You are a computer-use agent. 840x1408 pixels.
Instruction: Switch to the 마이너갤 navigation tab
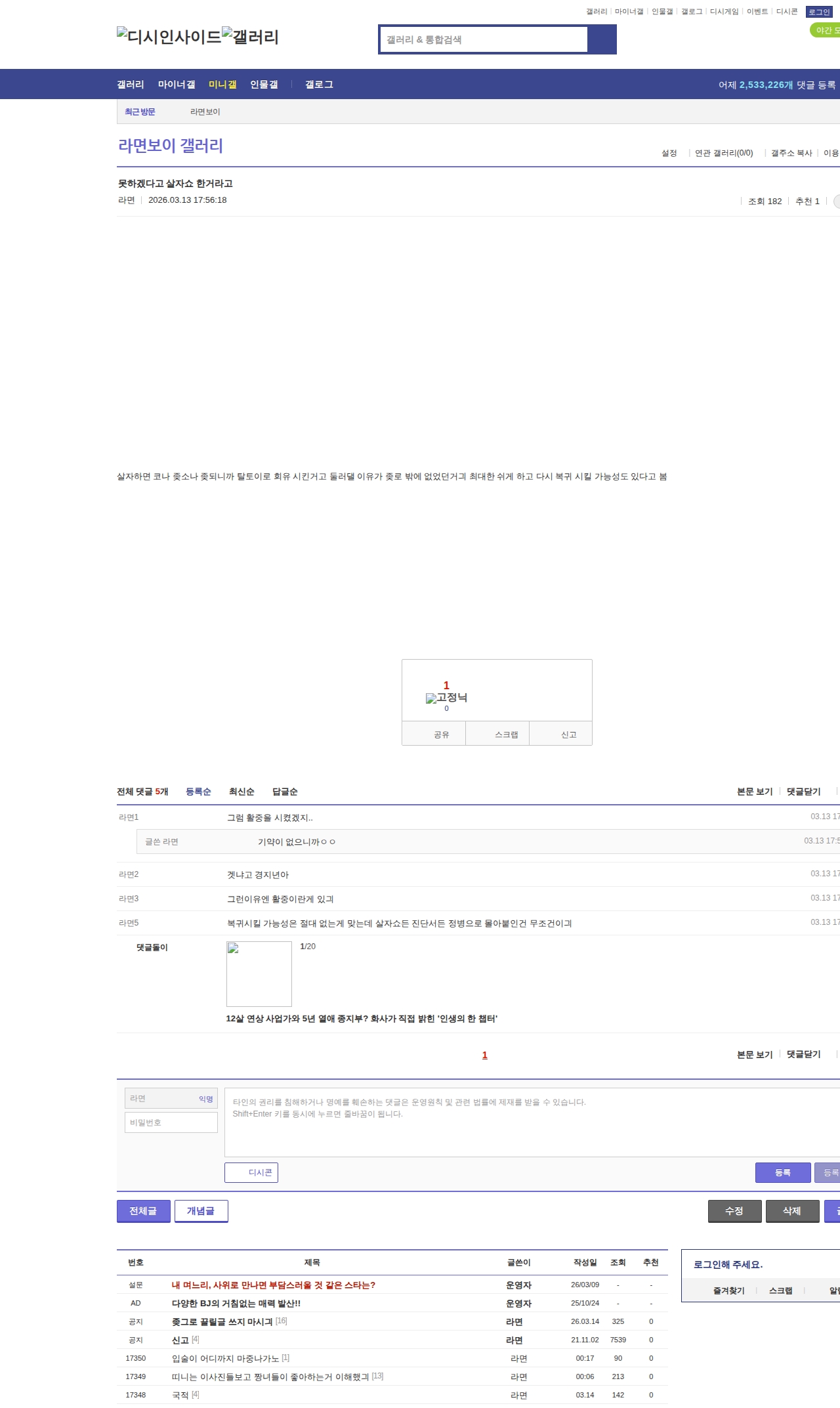177,85
